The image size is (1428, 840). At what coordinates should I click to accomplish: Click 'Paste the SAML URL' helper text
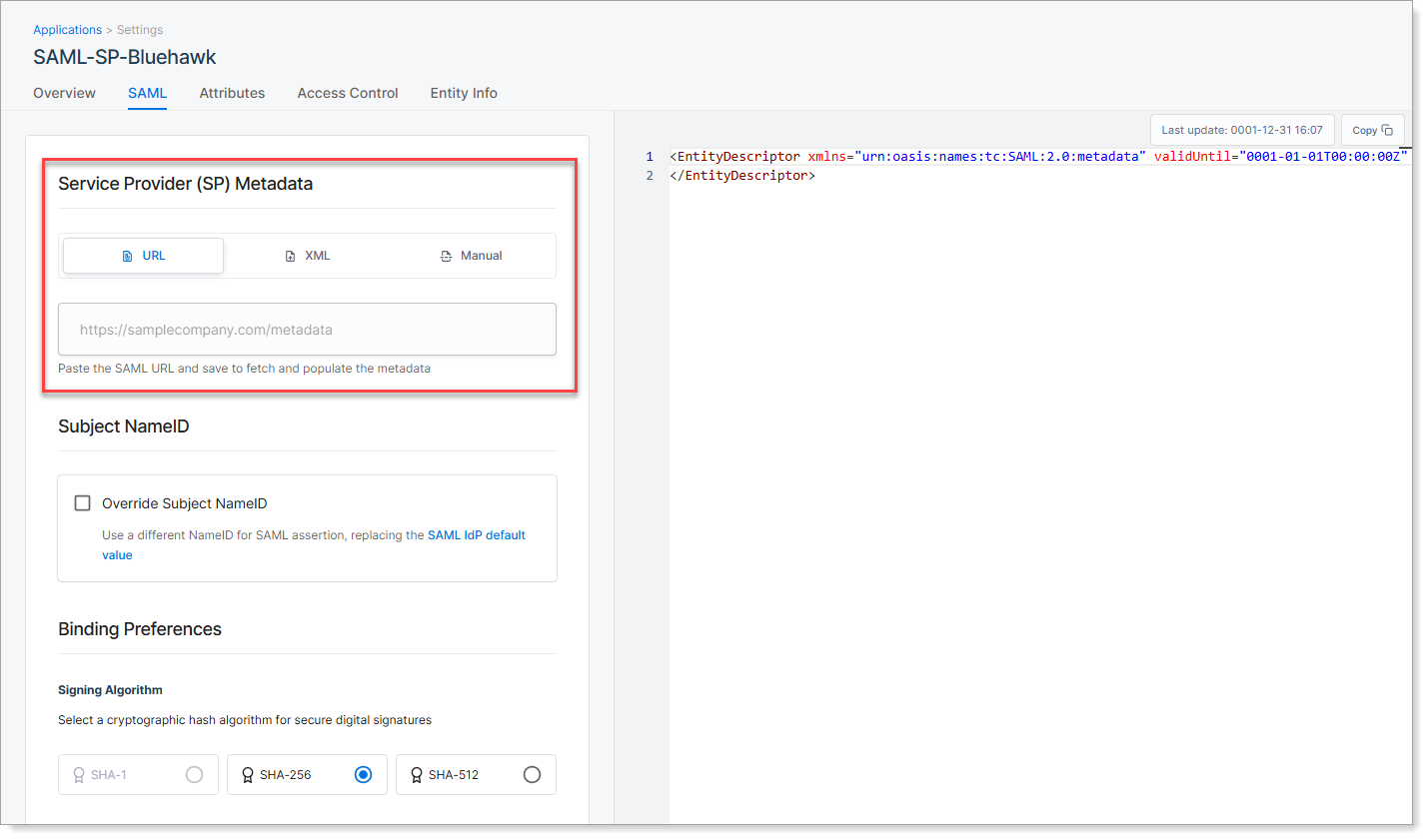[244, 369]
